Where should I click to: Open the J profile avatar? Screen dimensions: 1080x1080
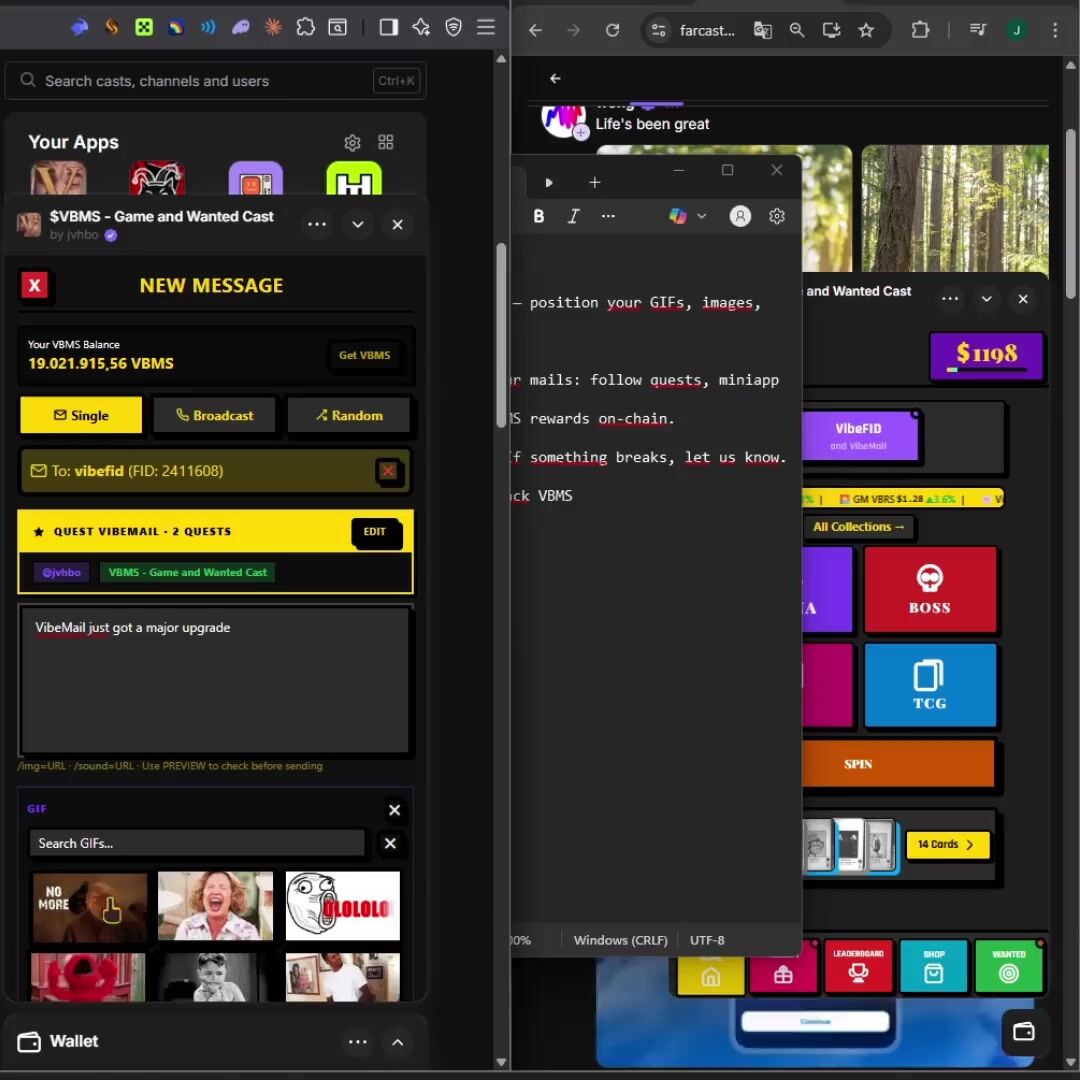coord(1017,30)
